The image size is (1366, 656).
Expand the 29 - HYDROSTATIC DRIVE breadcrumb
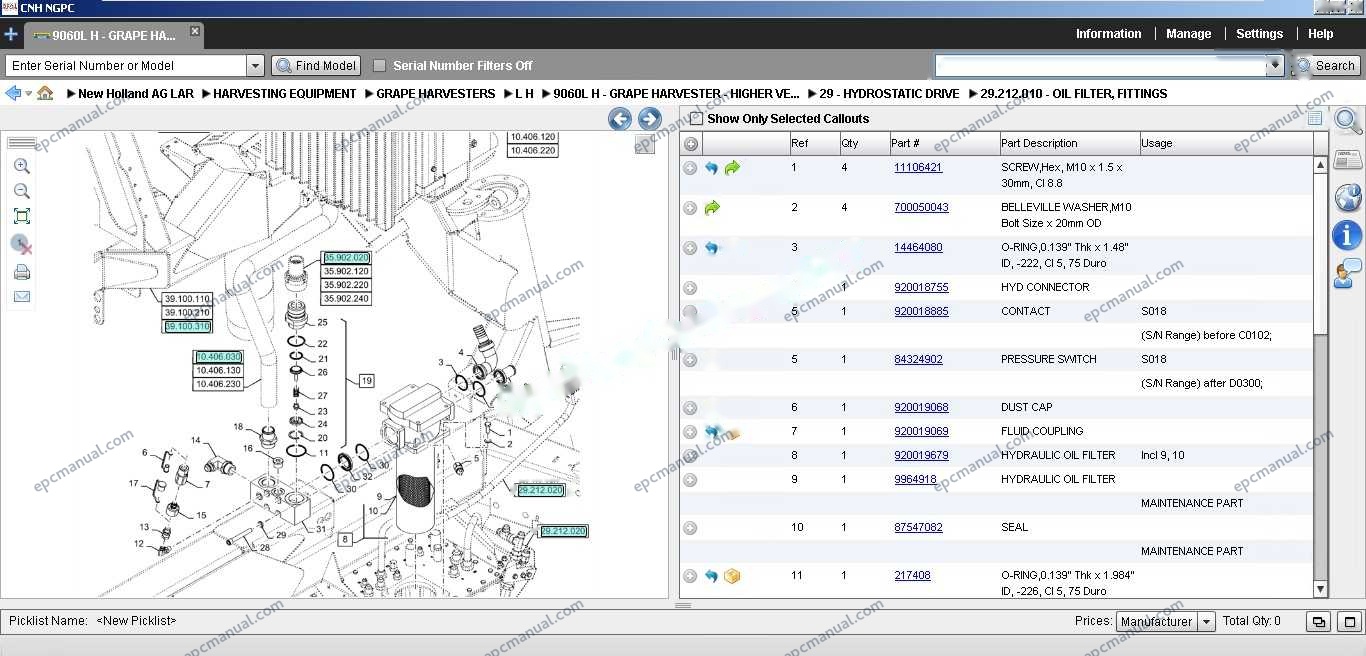[x=812, y=94]
